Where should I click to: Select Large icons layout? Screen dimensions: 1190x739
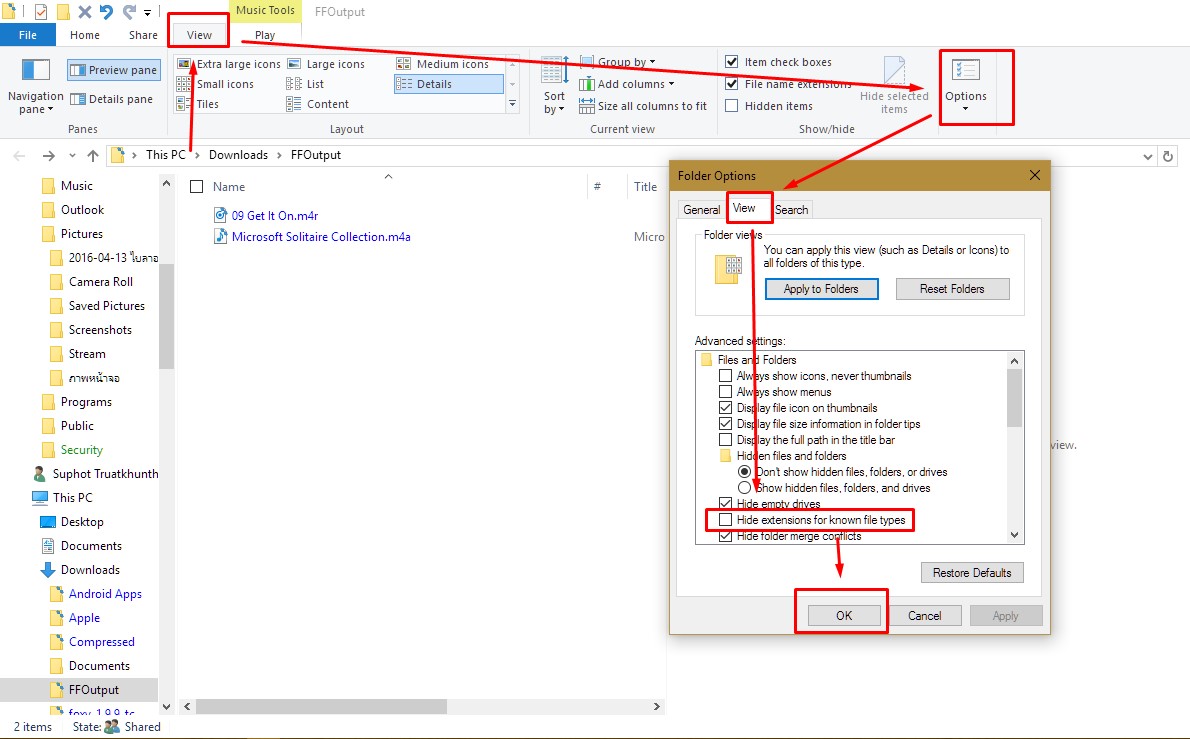pyautogui.click(x=326, y=64)
